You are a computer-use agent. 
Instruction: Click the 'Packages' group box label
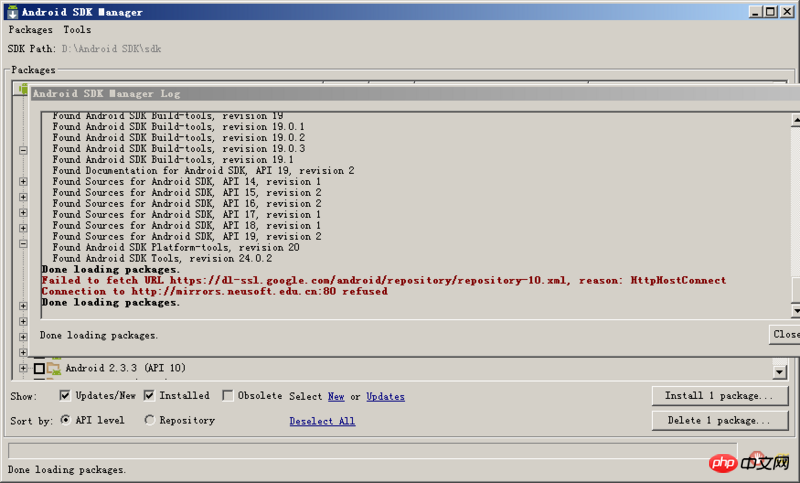33,70
